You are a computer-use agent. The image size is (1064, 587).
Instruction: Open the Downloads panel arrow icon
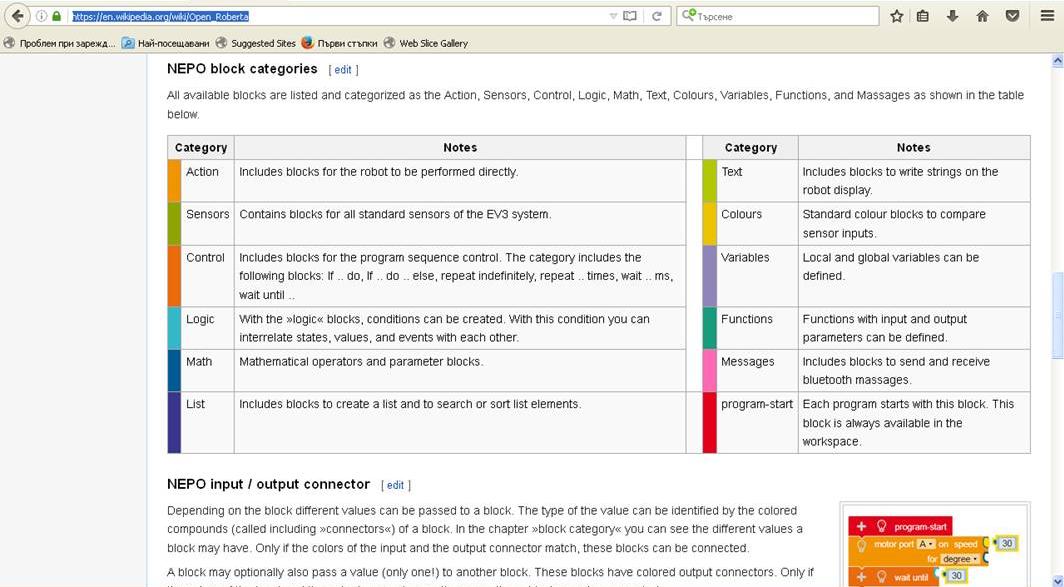click(952, 16)
